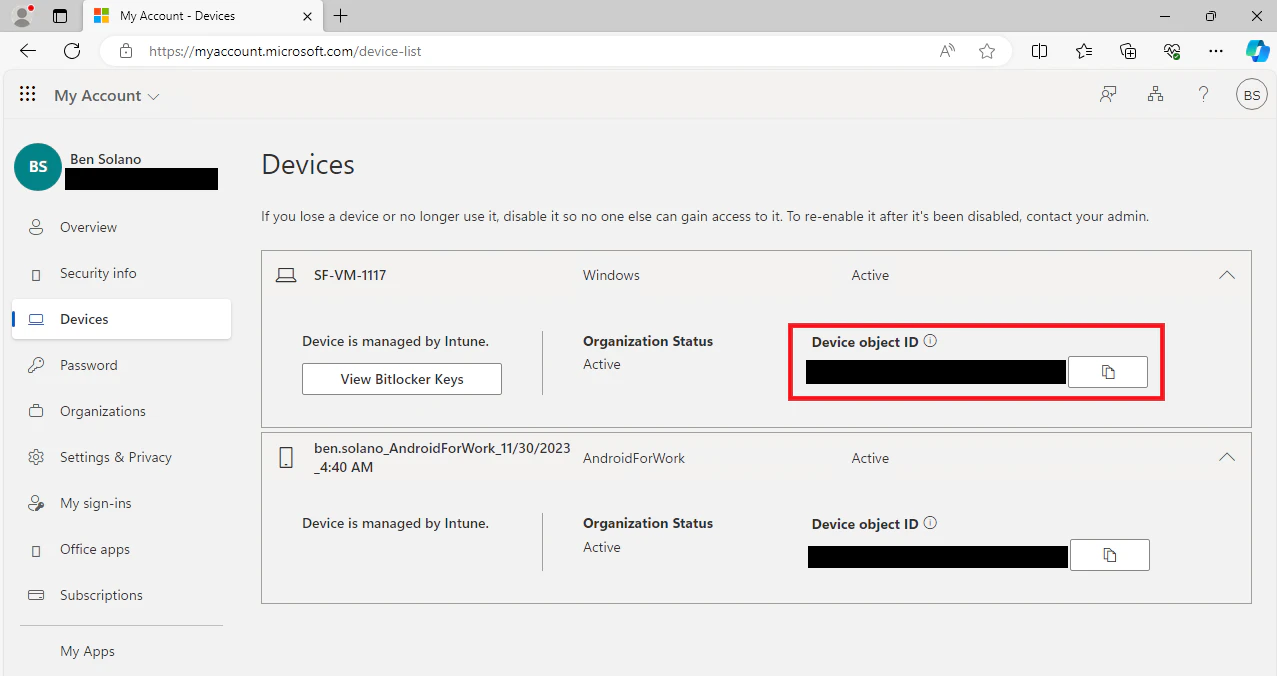
Task: Click the Security info icon
Action: point(36,274)
